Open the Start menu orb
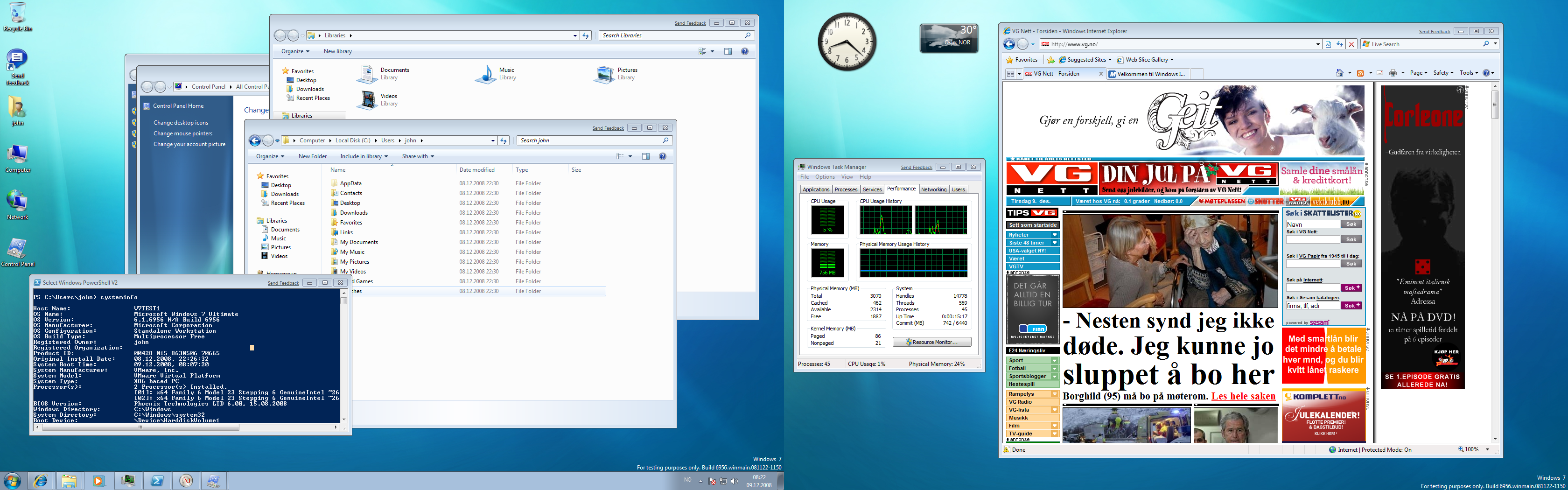 12,481
